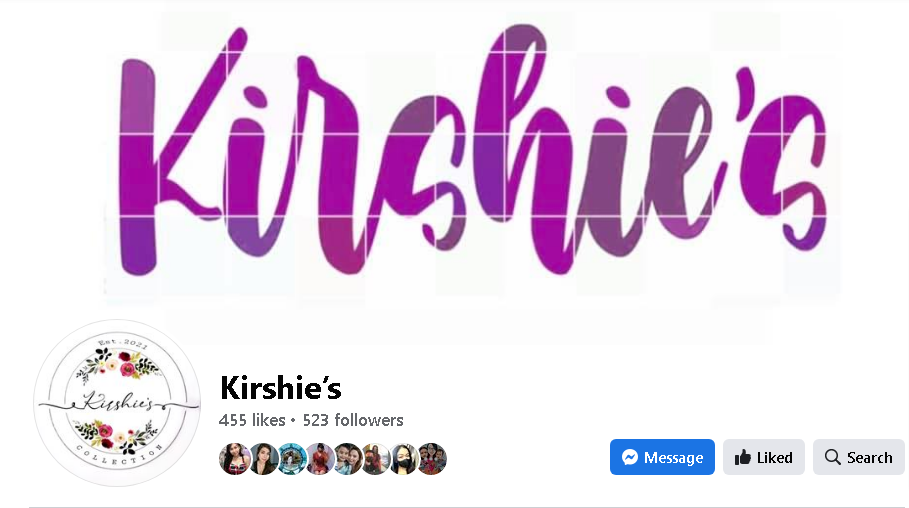
Task: Open the fourth follower avatar in red dress
Action: (319, 459)
